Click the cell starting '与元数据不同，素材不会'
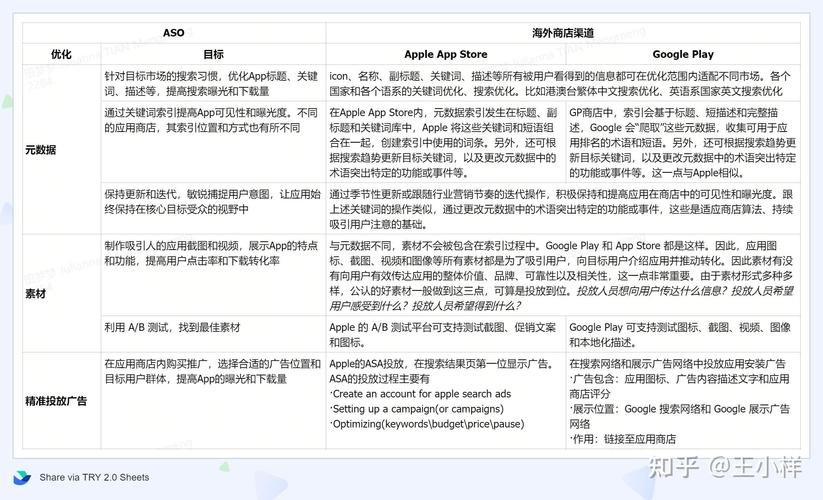This screenshot has width=823, height=500. tap(563, 275)
